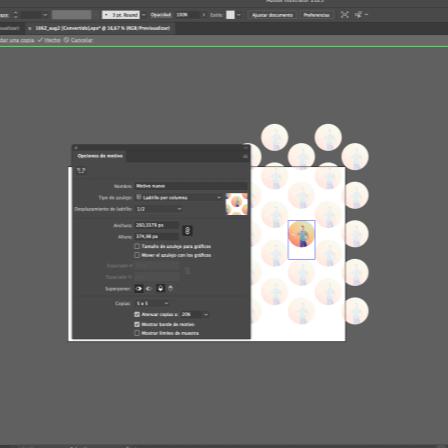448x448 pixels.
Task: Toggle the width and height proportion link icon
Action: tap(187, 231)
